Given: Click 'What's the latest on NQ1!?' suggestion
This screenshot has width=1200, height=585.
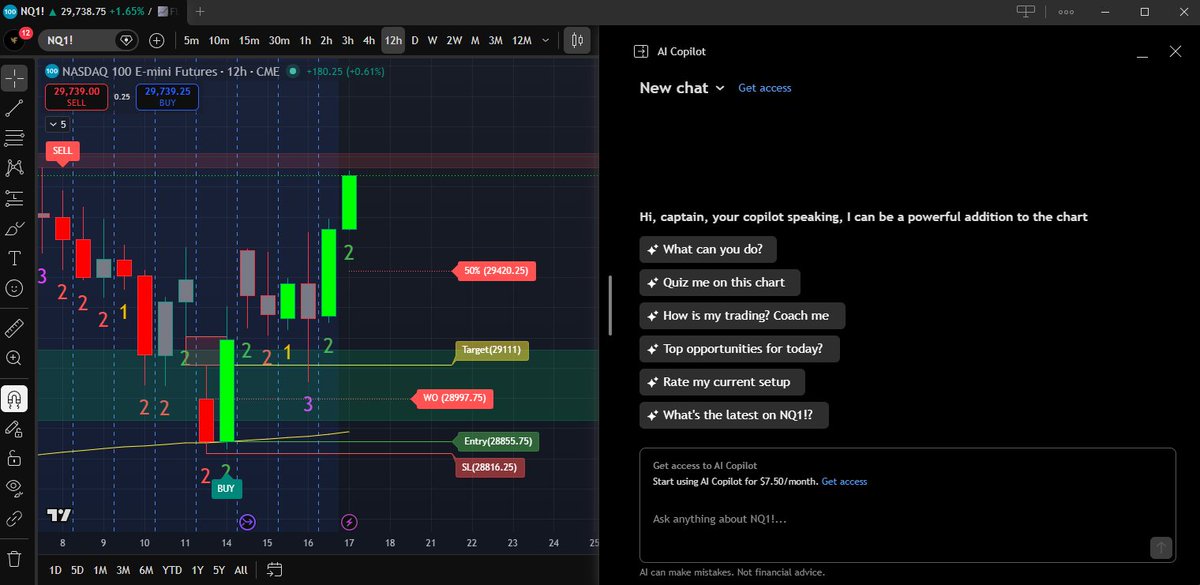Looking at the screenshot, I should coord(734,415).
